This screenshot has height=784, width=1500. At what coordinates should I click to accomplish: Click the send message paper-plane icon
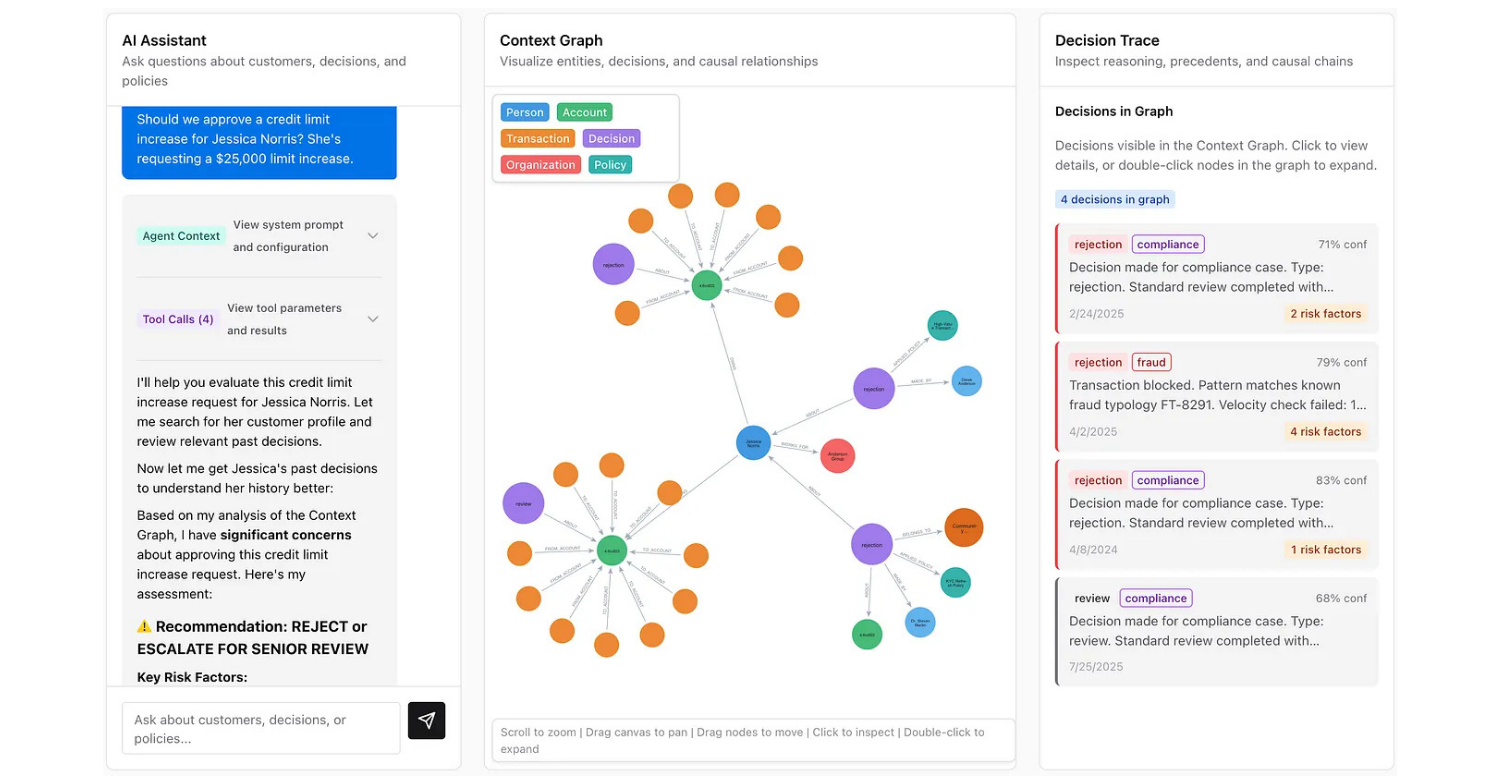click(x=427, y=720)
